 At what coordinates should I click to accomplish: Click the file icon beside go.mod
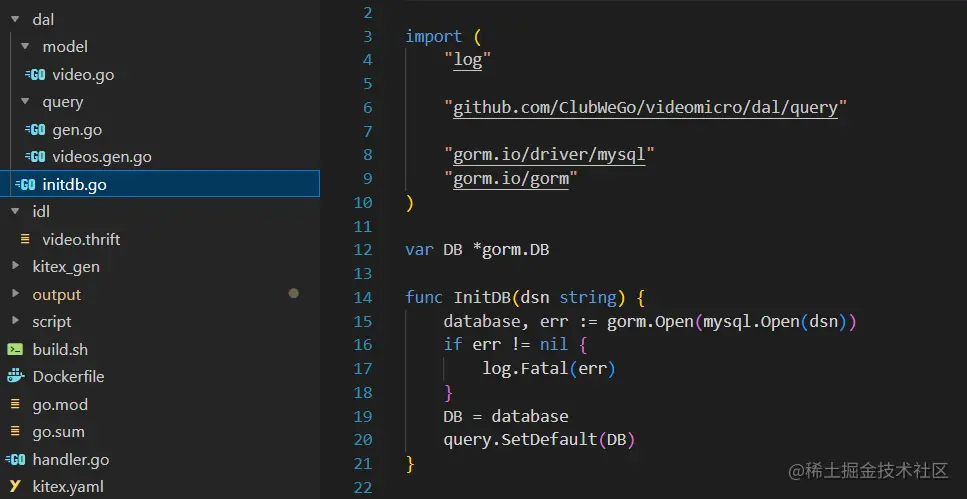tap(15, 404)
